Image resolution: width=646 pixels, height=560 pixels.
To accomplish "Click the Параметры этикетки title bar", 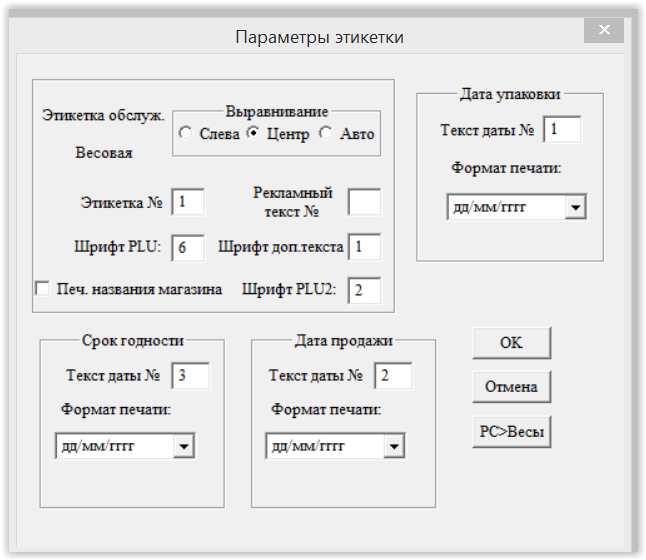I will click(x=320, y=37).
